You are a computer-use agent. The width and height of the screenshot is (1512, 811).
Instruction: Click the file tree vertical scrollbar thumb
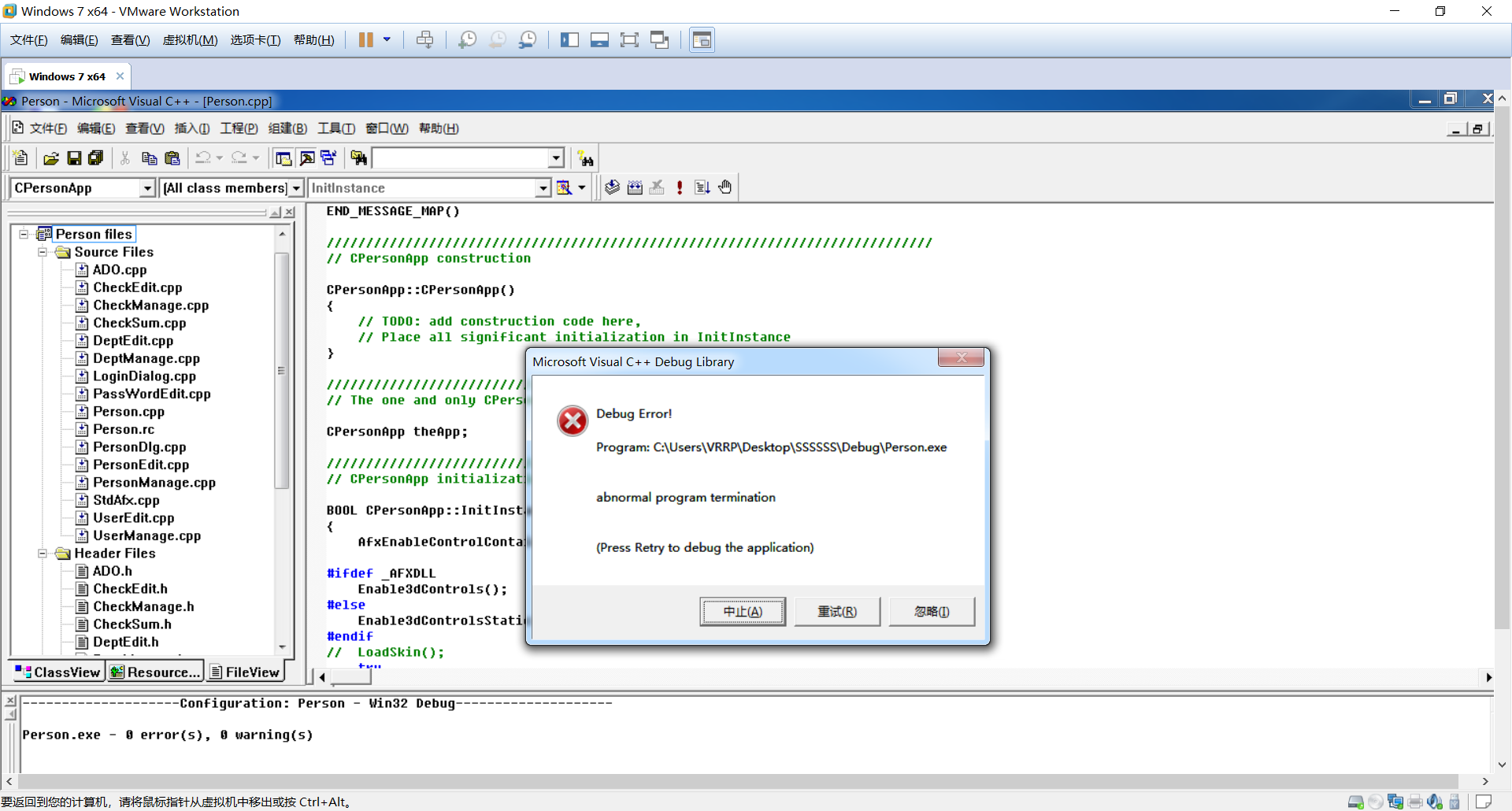click(x=281, y=370)
